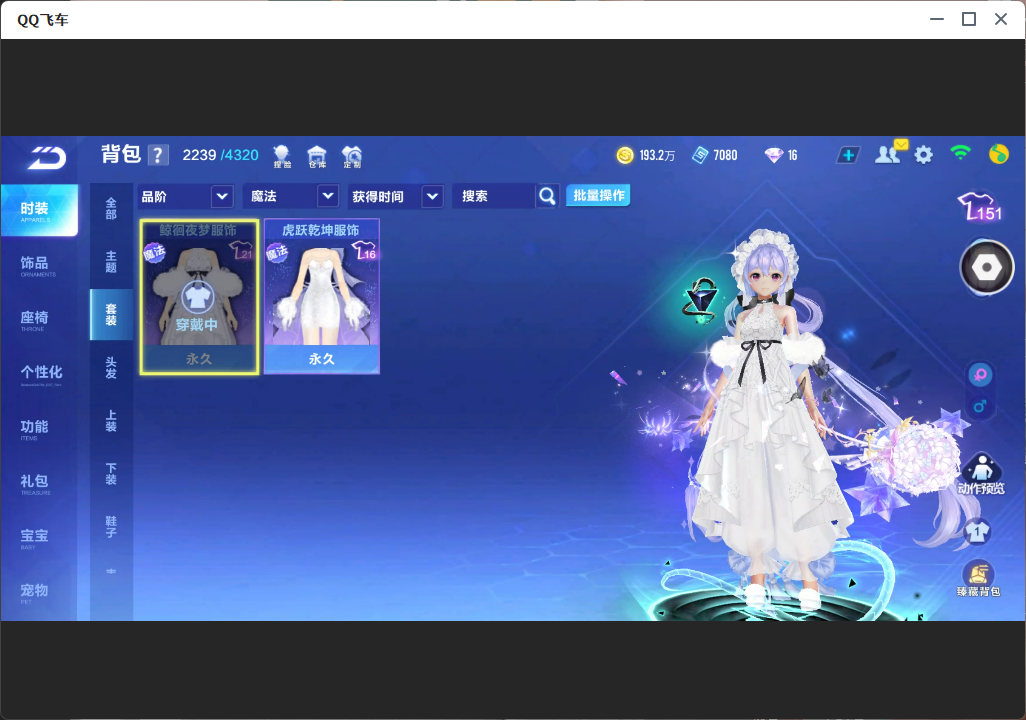Choose the 主题 subcategory
1026x720 pixels.
(111, 262)
